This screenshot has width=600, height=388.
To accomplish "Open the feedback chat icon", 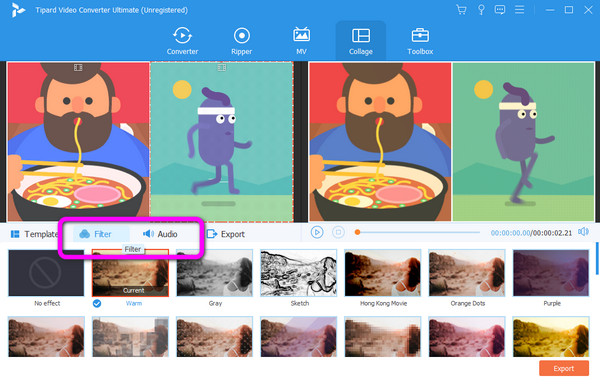I will coord(500,10).
